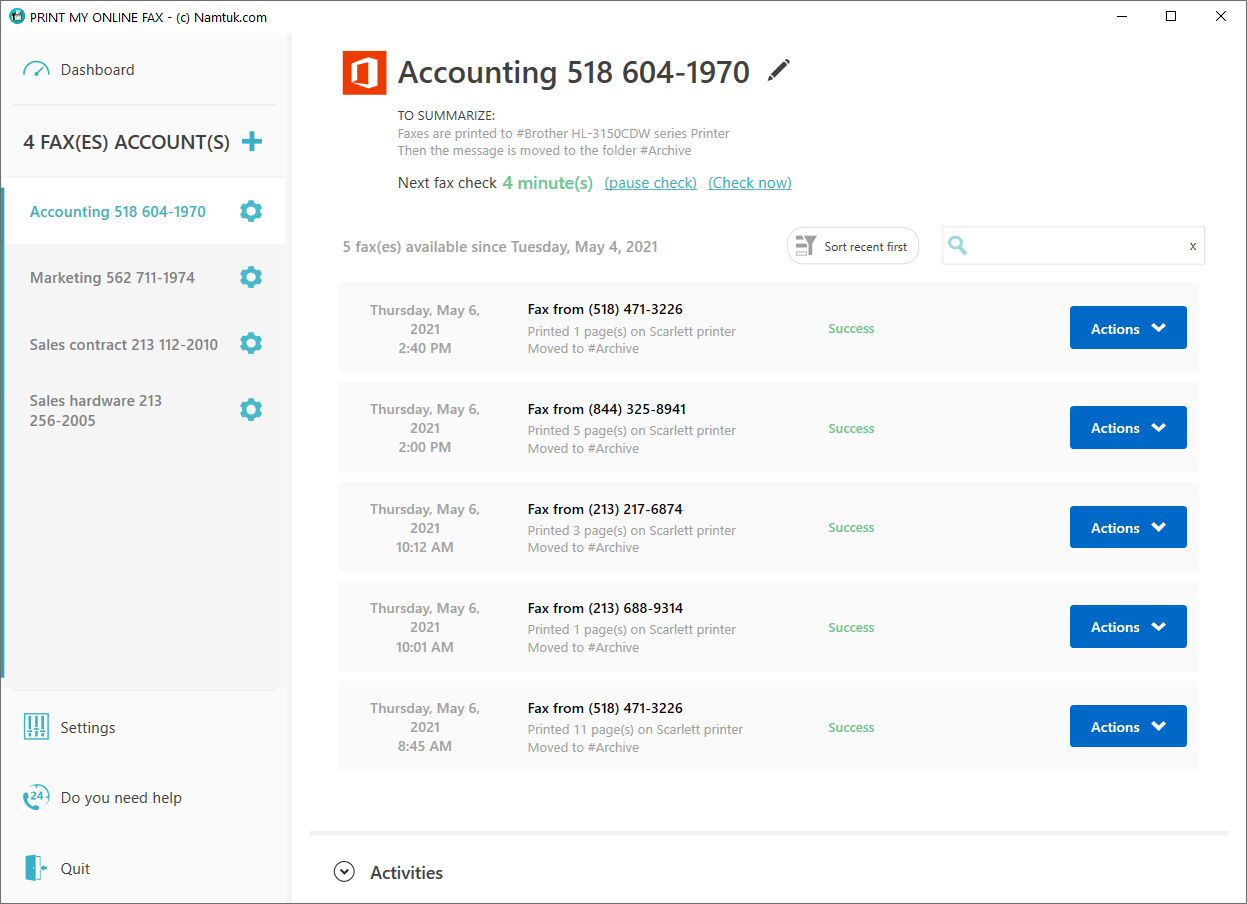Open Actions dropdown for the 8:45 AM fax
The width and height of the screenshot is (1247, 904).
pyautogui.click(x=1128, y=727)
